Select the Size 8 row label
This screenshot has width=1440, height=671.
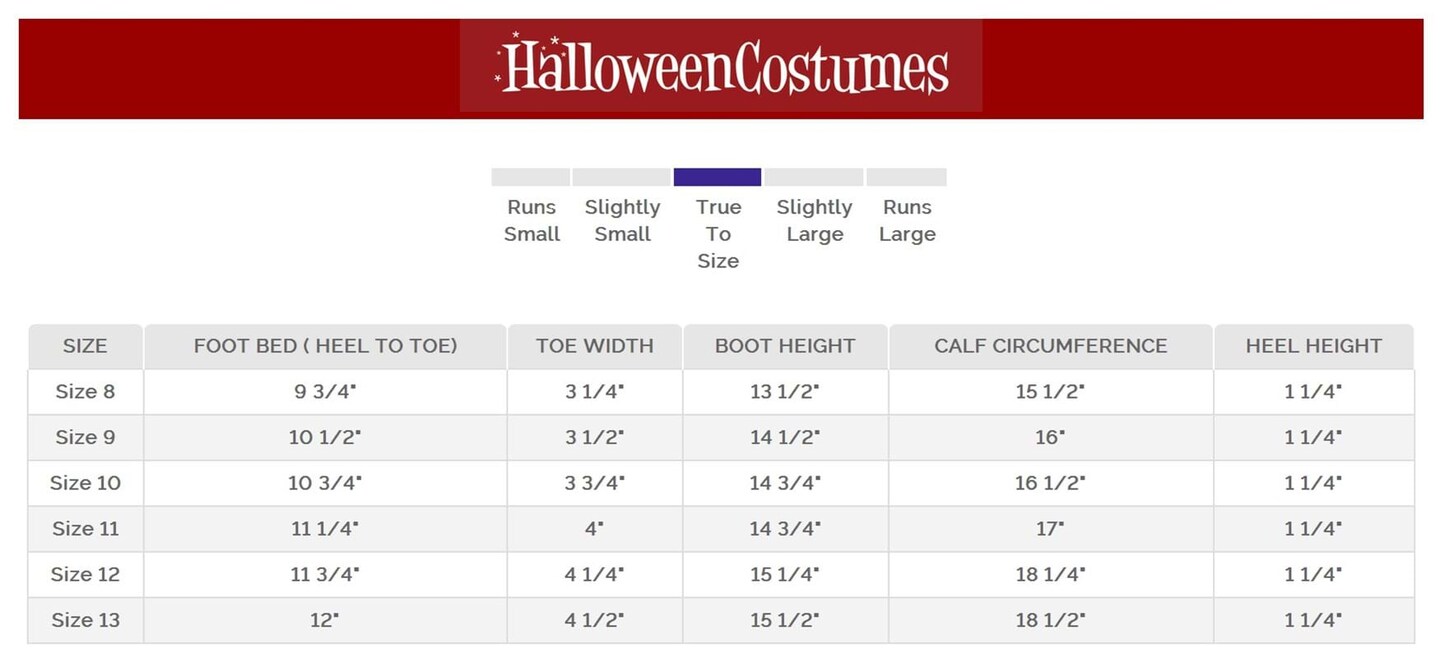(85, 392)
